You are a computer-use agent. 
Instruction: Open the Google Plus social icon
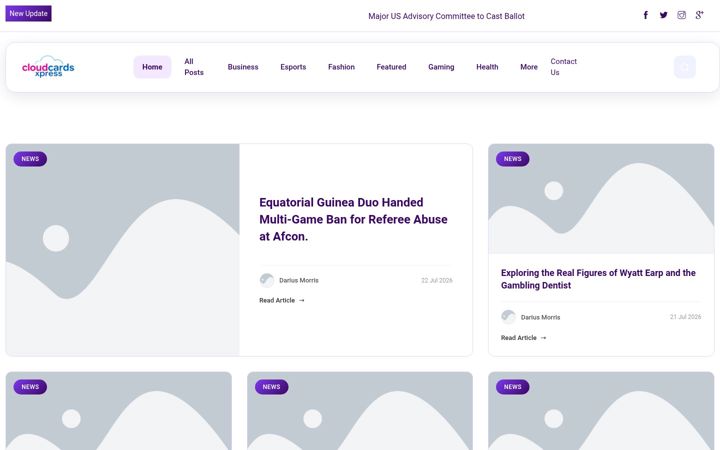pos(699,15)
